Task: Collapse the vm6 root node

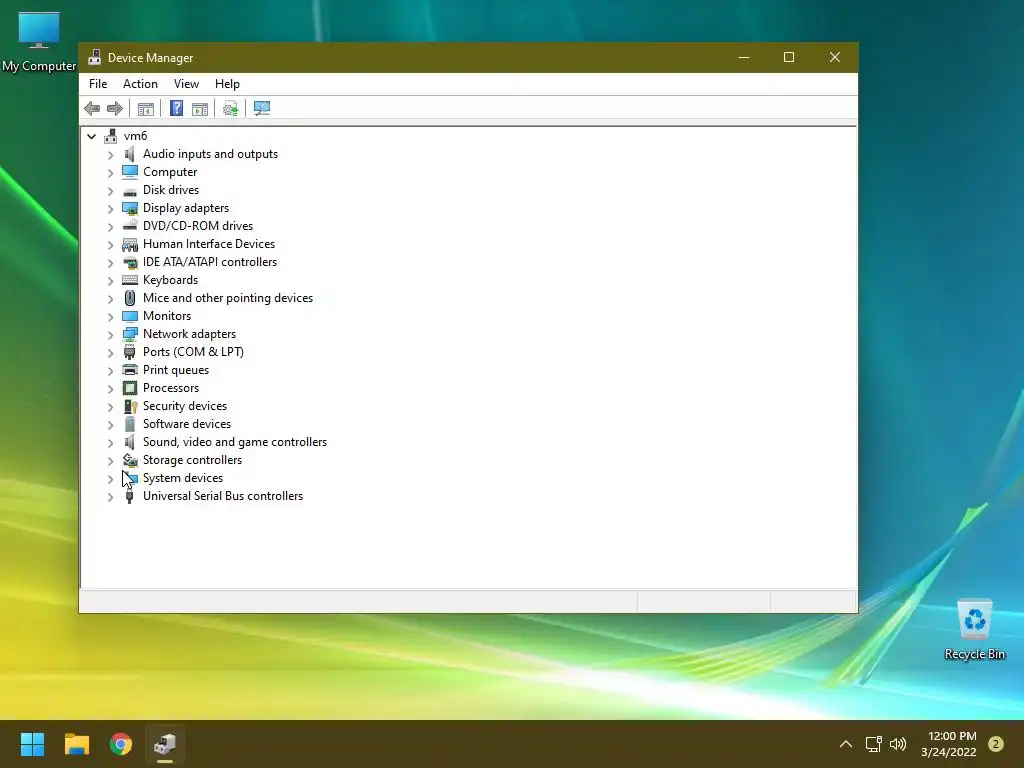Action: pos(91,136)
